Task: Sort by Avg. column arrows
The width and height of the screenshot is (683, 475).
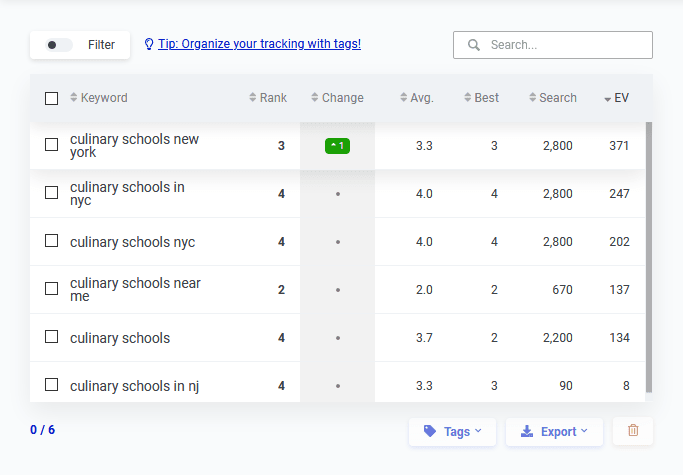Action: click(x=404, y=98)
